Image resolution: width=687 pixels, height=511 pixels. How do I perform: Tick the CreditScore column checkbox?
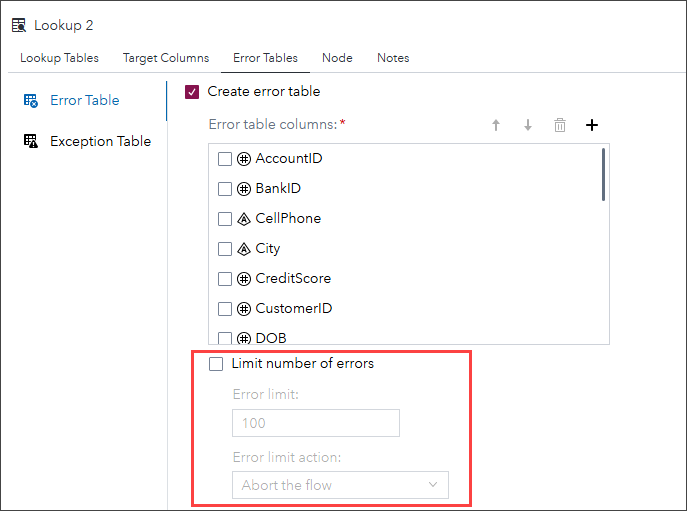pos(225,278)
